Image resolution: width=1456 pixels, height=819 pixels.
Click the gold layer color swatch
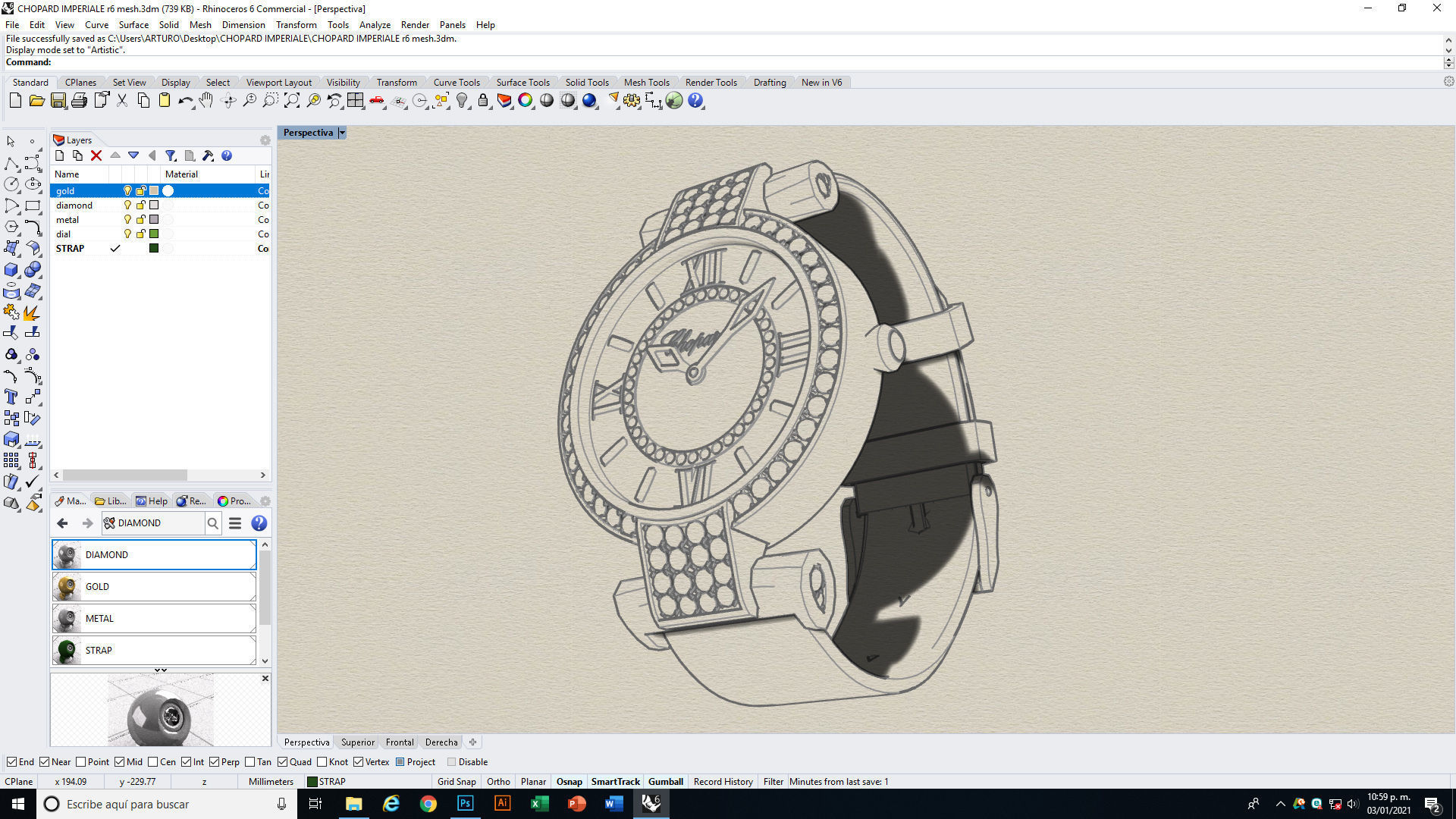coord(154,191)
